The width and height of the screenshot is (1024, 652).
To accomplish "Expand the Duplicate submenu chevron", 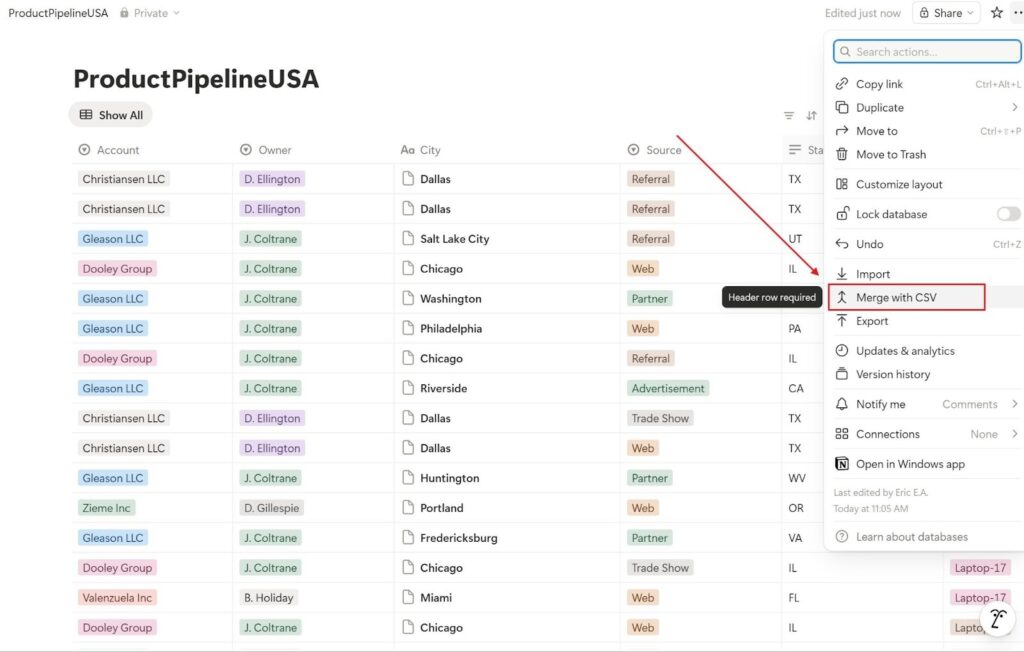I will click(x=1013, y=107).
